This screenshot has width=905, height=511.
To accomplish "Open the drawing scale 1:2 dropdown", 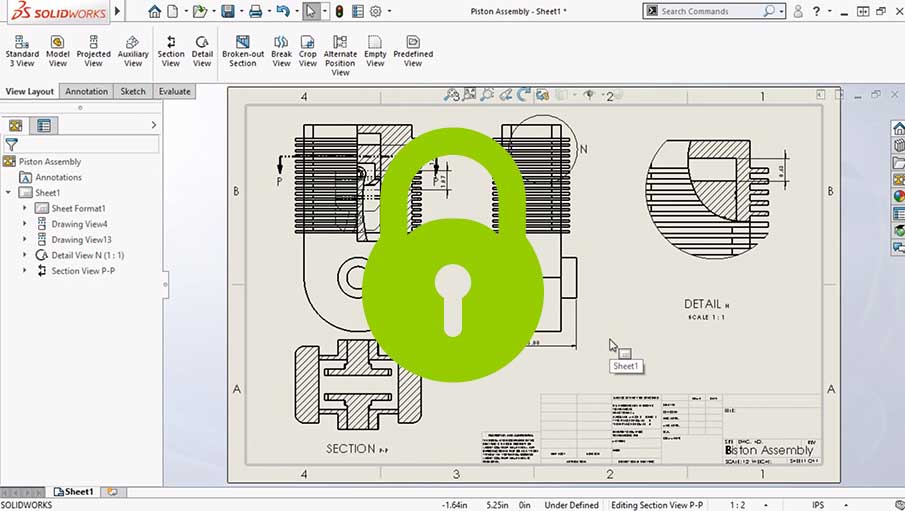I will tap(737, 505).
